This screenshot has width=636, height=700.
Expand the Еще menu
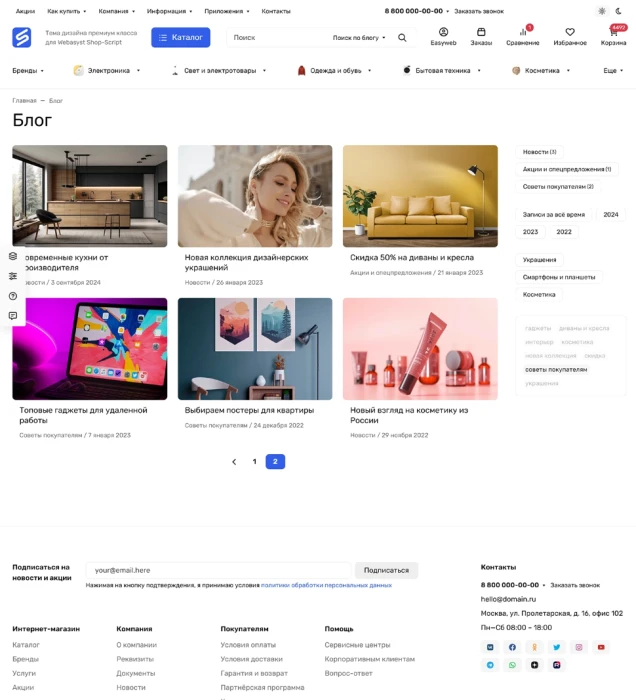613,71
